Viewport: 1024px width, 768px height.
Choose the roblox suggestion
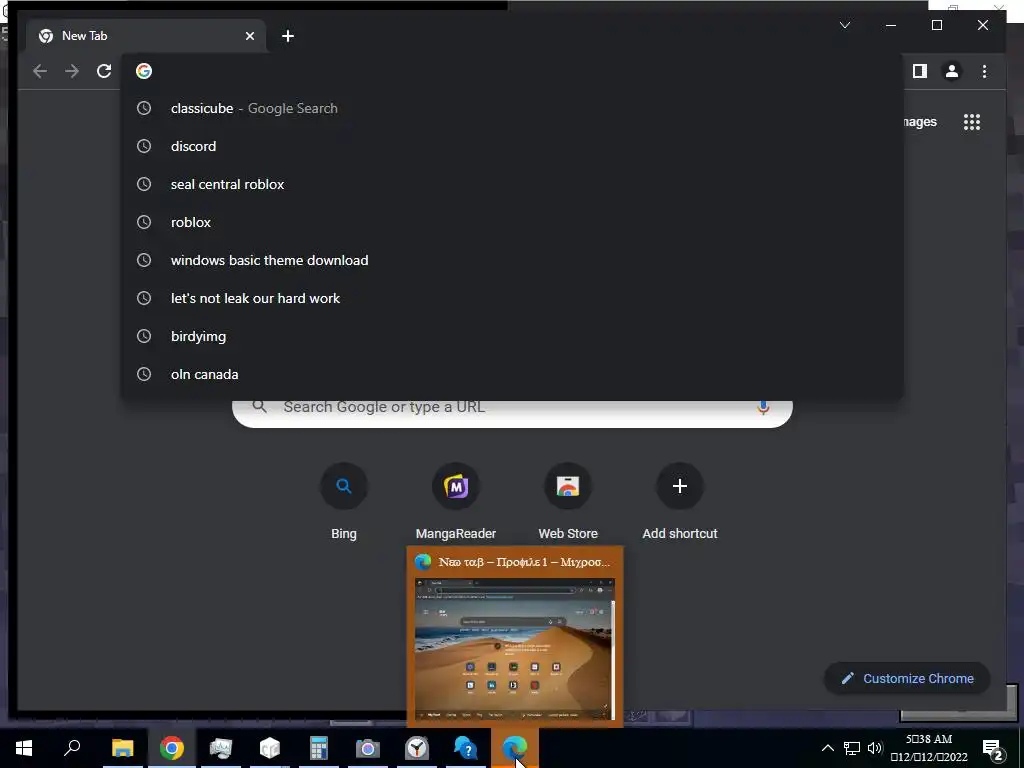[512, 222]
